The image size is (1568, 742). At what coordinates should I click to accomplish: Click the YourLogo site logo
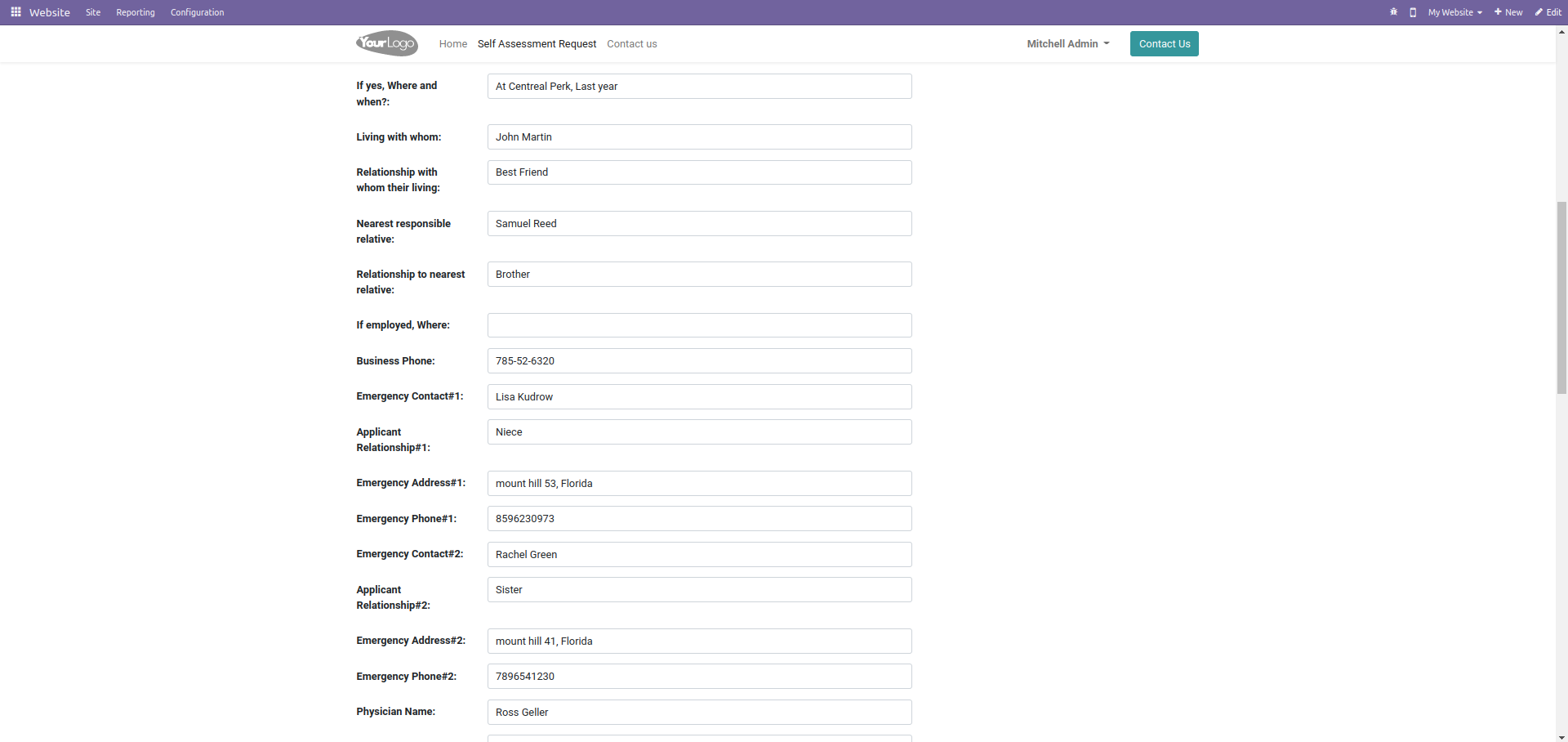click(x=387, y=43)
